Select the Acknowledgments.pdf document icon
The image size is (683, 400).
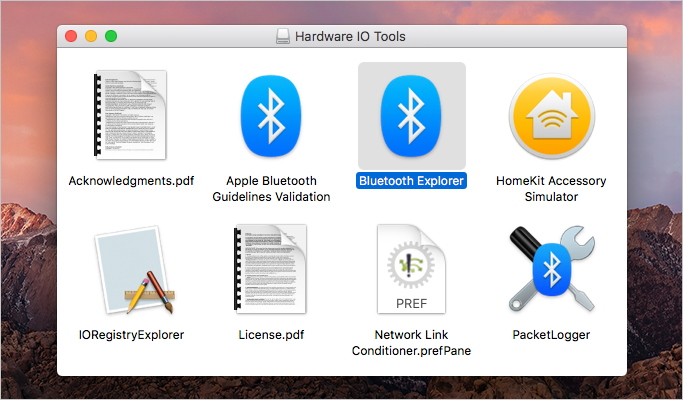[130, 115]
